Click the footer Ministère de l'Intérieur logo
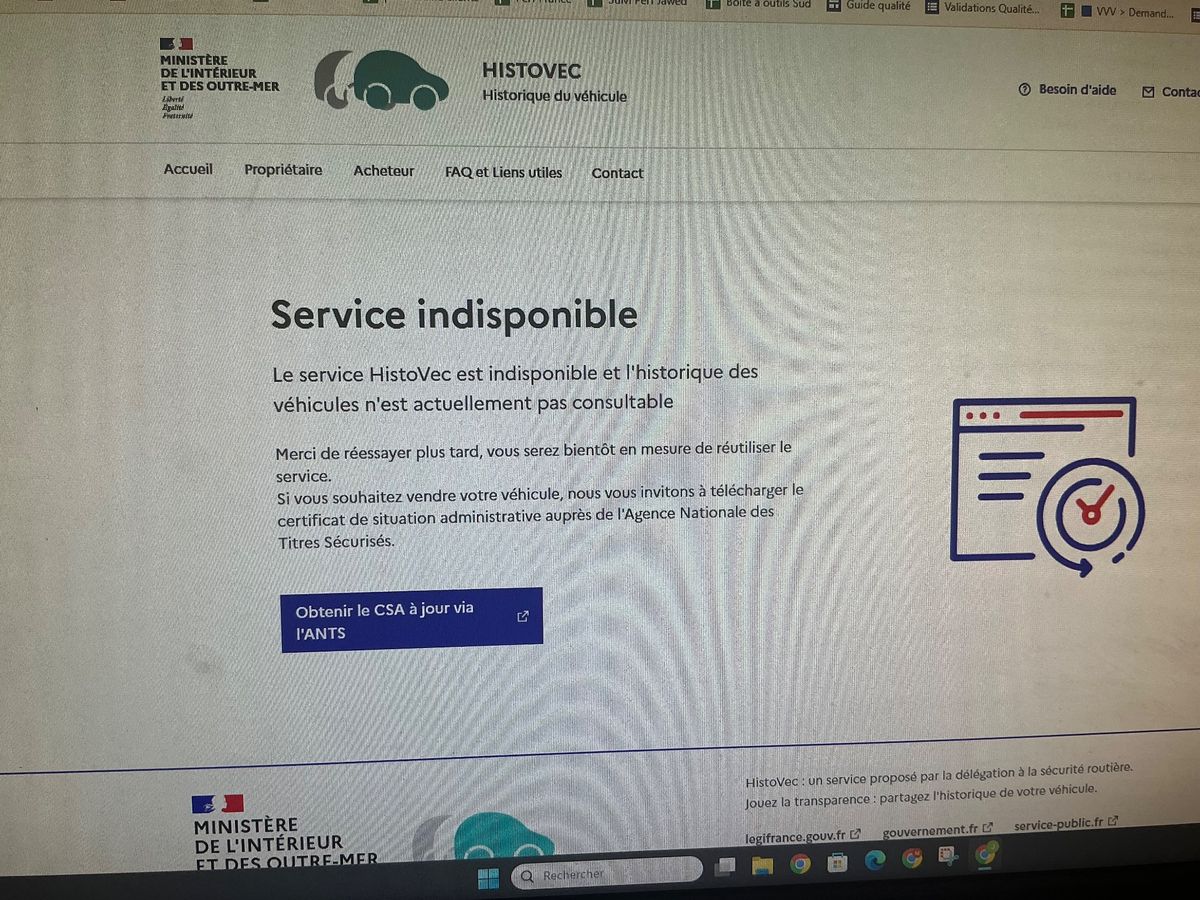1200x900 pixels. [x=285, y=830]
